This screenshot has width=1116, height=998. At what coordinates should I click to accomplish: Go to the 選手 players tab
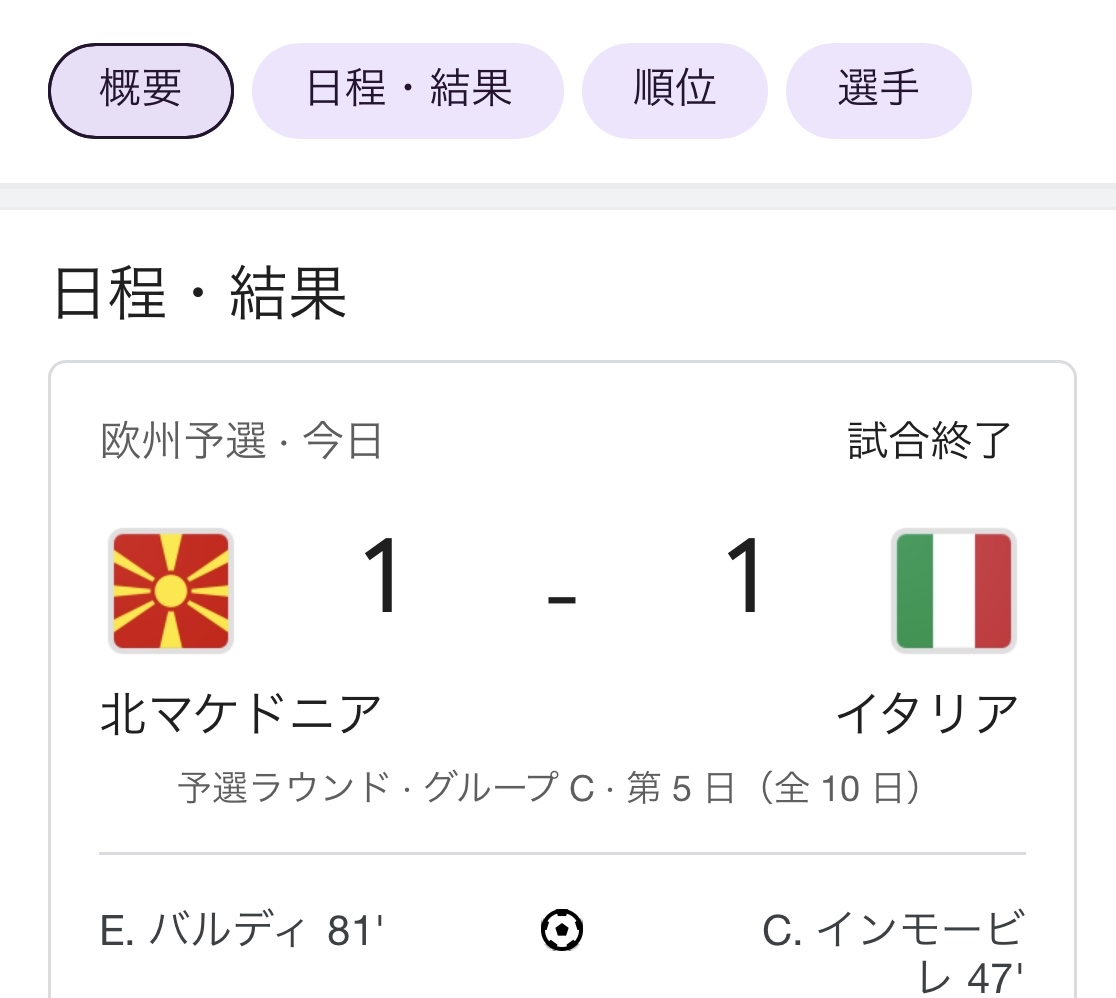tap(878, 91)
